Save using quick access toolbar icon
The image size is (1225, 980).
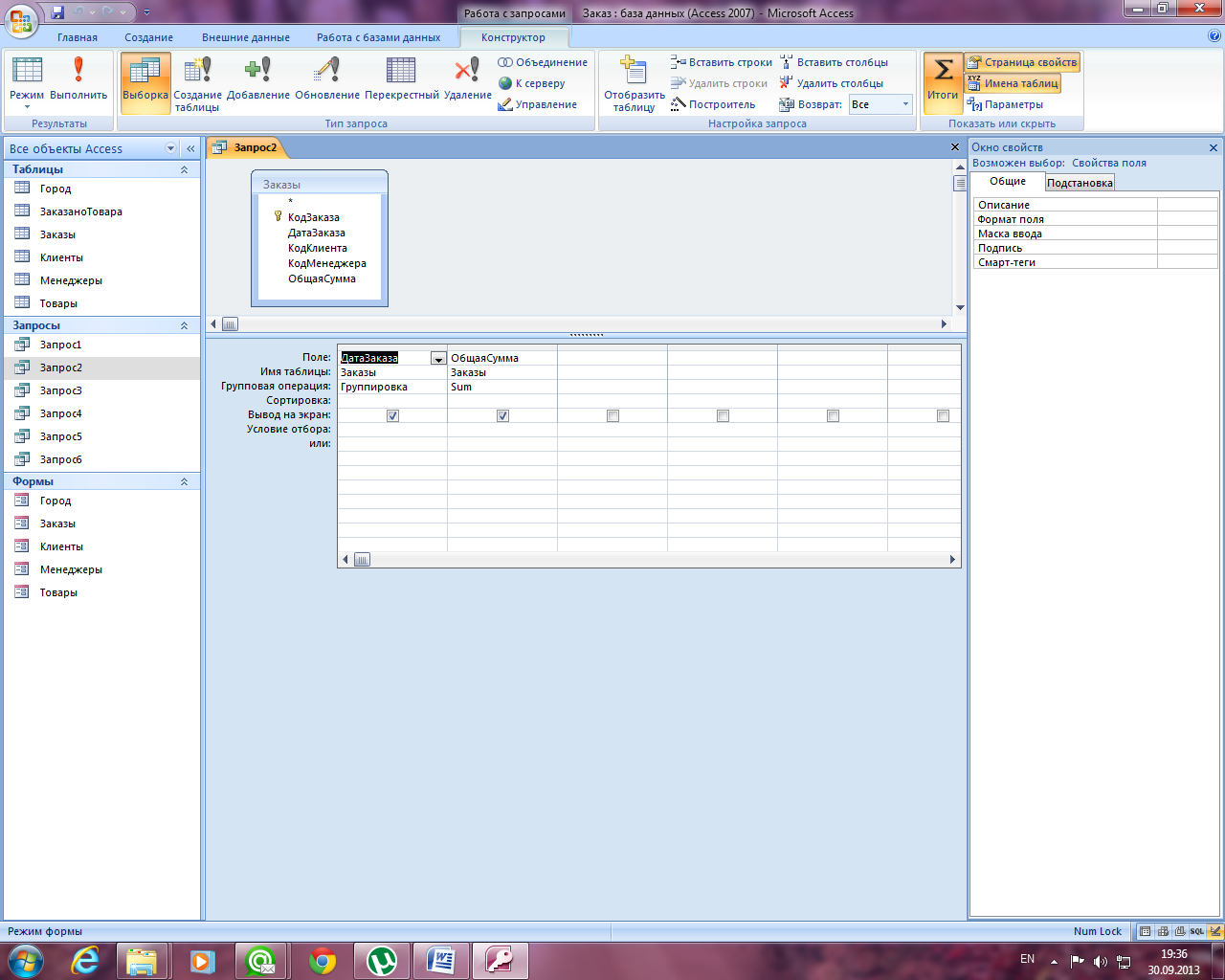tap(57, 12)
